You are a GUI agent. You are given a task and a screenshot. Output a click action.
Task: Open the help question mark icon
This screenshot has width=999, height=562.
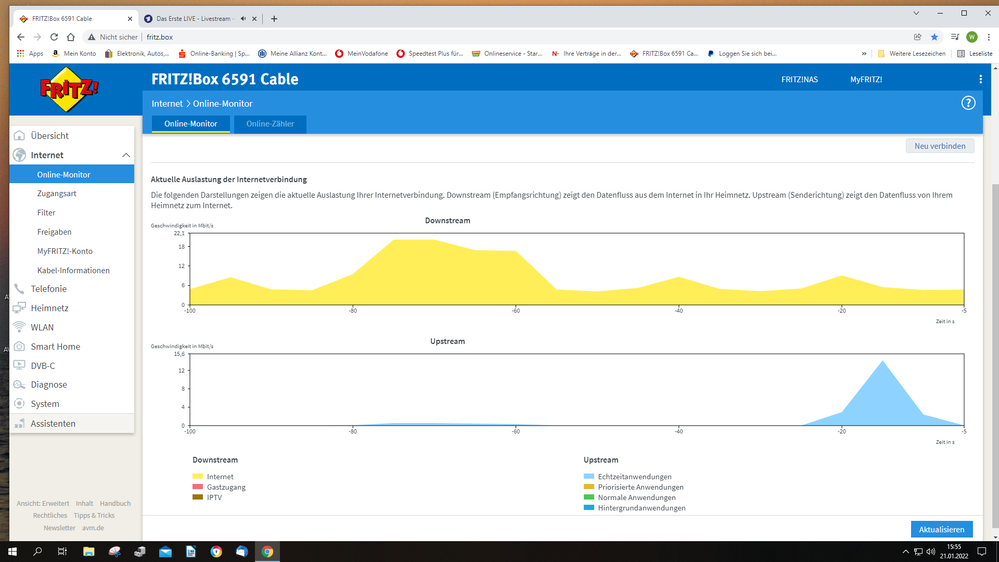click(x=968, y=103)
